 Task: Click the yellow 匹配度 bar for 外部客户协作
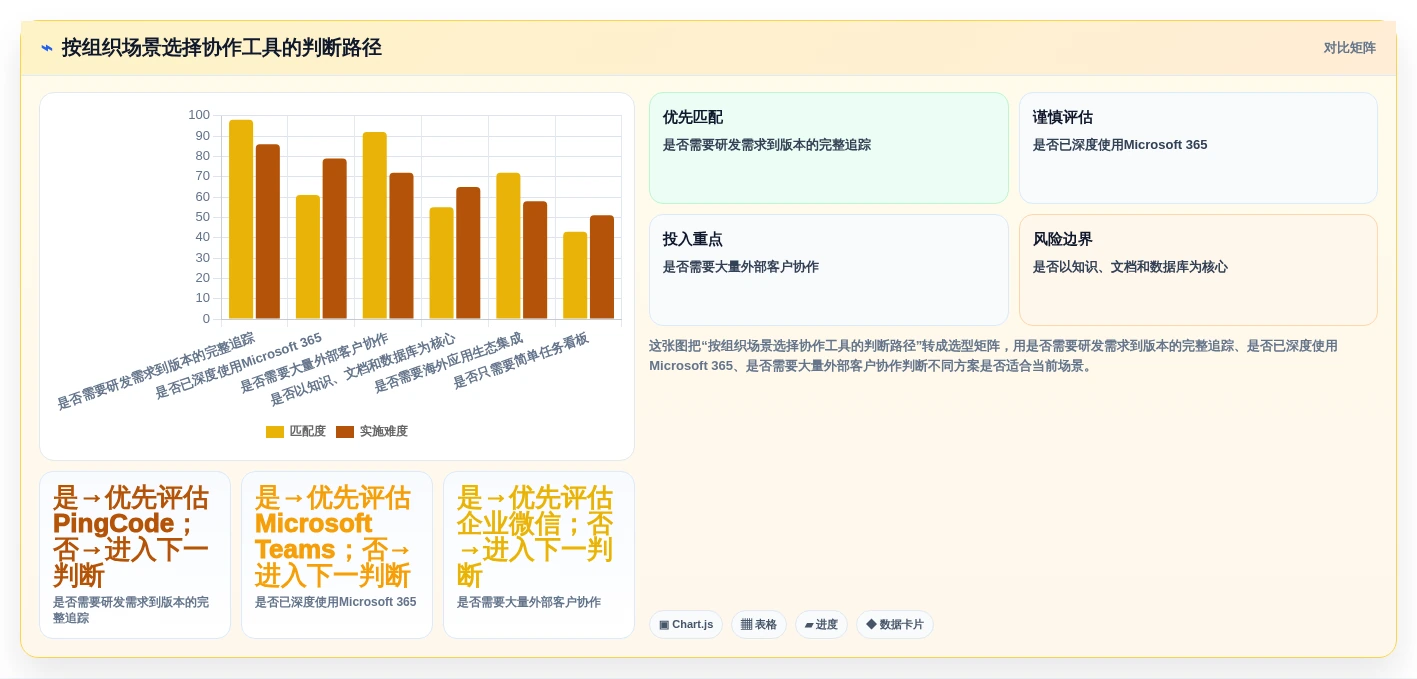tap(375, 226)
